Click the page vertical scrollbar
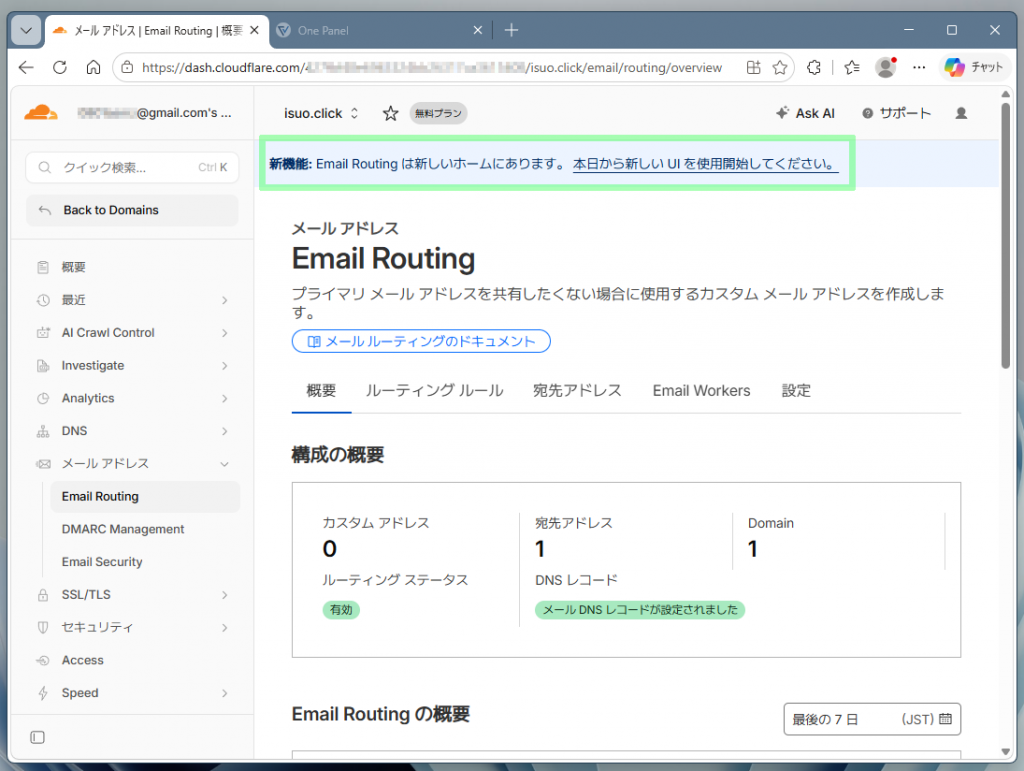The image size is (1024, 771). (1006, 235)
